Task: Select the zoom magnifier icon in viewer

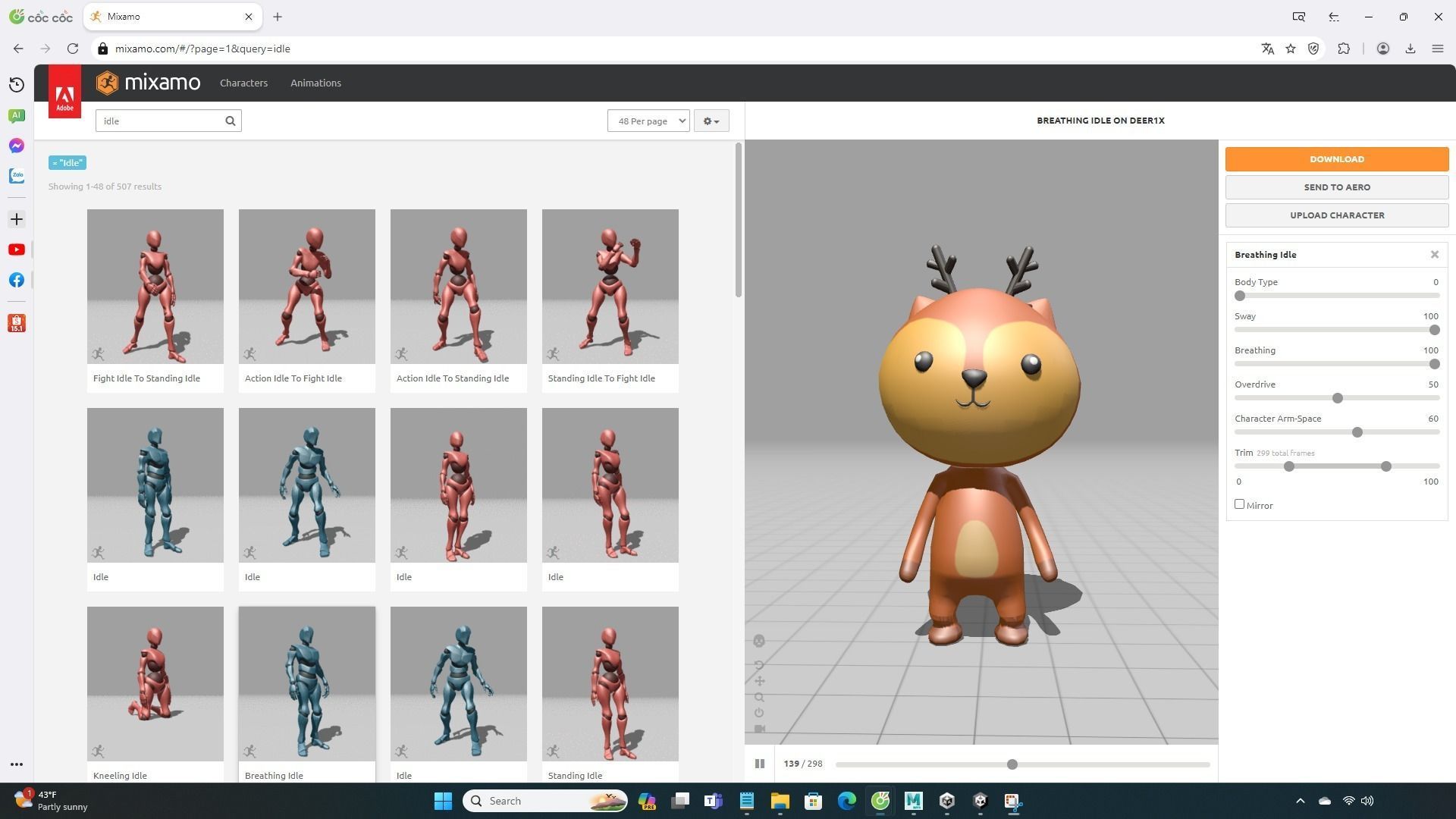Action: click(759, 697)
